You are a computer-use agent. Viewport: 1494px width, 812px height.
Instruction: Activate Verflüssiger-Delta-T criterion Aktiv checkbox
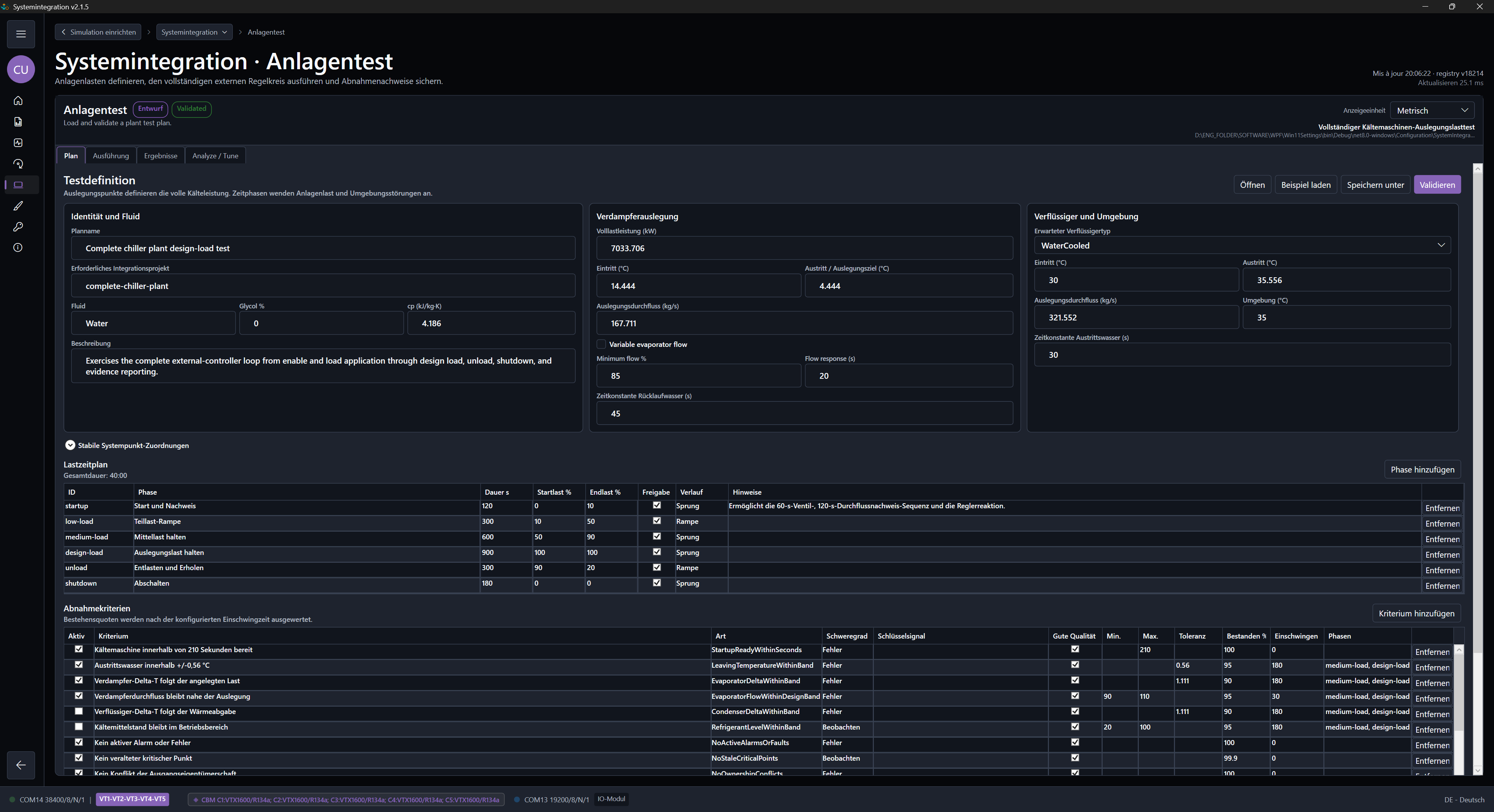(x=79, y=711)
